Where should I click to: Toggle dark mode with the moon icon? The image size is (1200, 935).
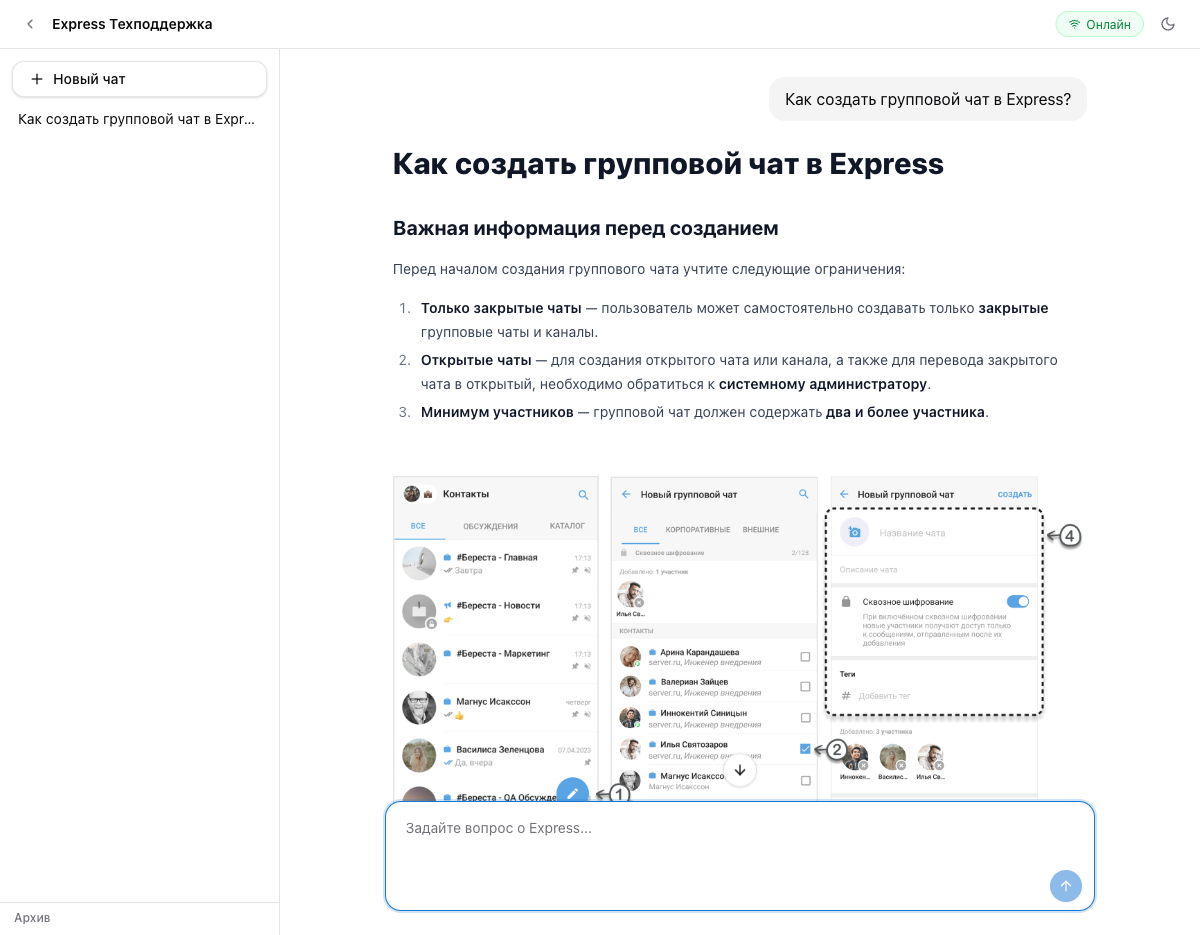1167,24
